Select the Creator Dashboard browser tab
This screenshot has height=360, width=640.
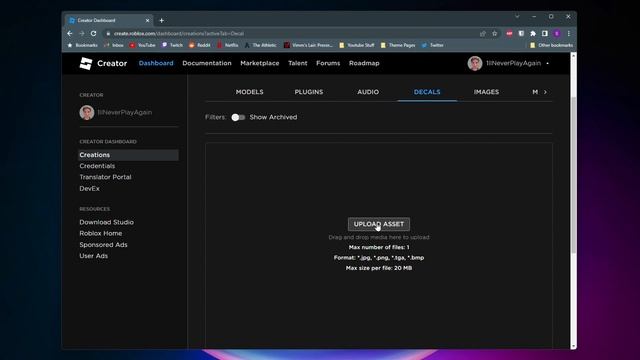108,20
